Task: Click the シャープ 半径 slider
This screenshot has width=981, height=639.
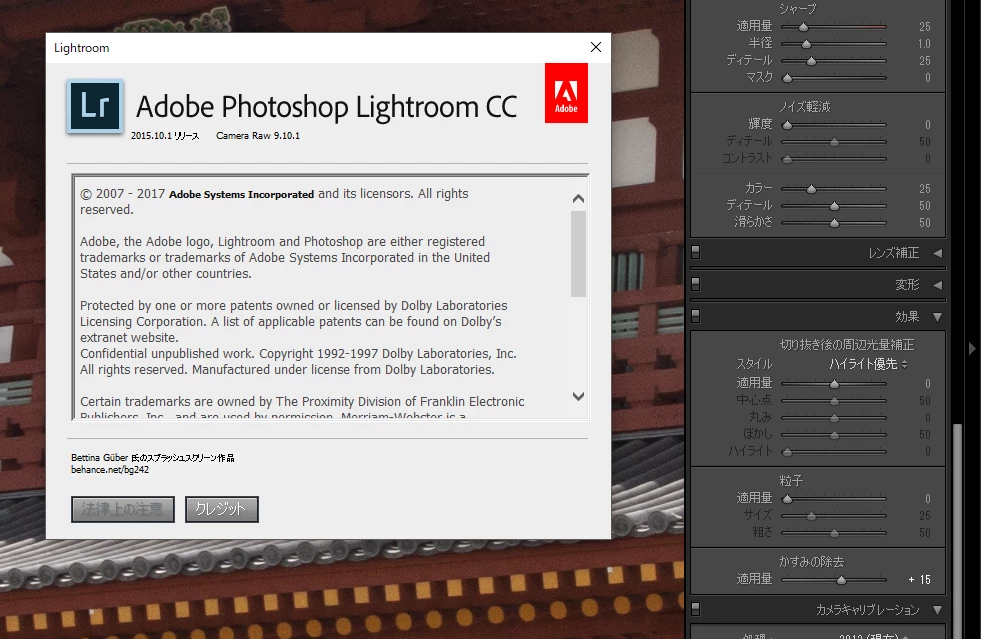Action: tap(834, 44)
